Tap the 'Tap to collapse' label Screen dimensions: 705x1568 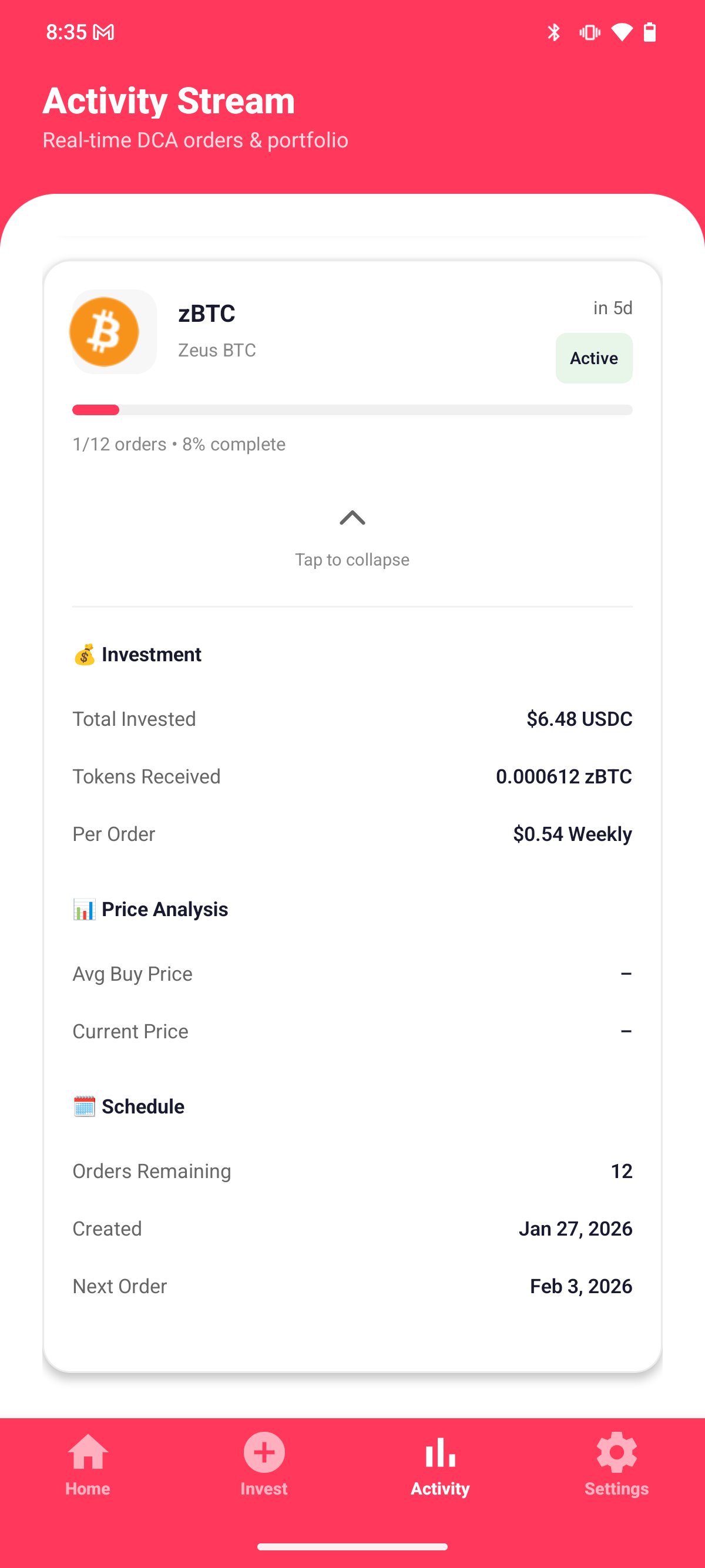pos(352,560)
